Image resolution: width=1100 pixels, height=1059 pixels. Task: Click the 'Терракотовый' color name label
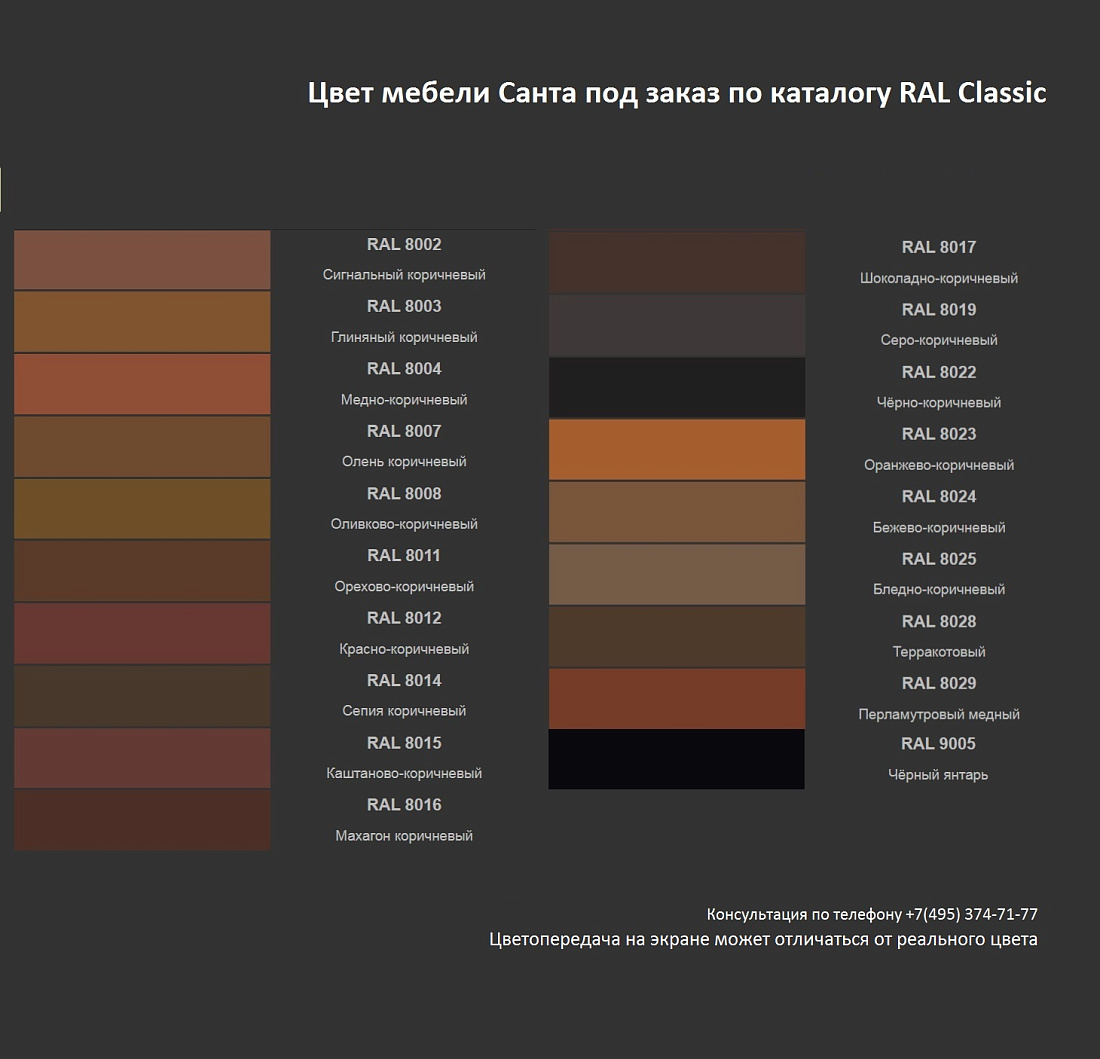[939, 652]
